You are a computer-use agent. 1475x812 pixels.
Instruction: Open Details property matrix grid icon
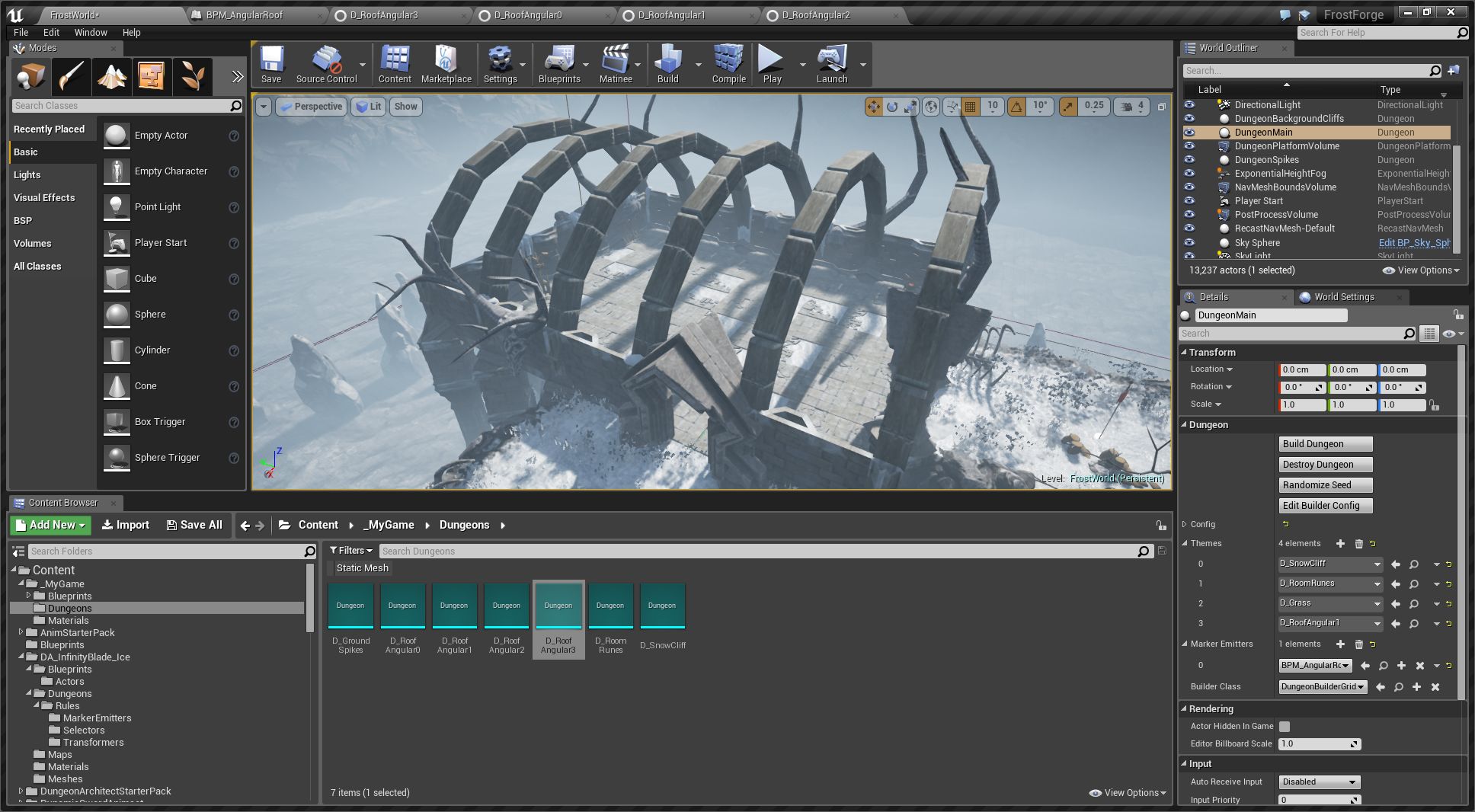[x=1429, y=334]
